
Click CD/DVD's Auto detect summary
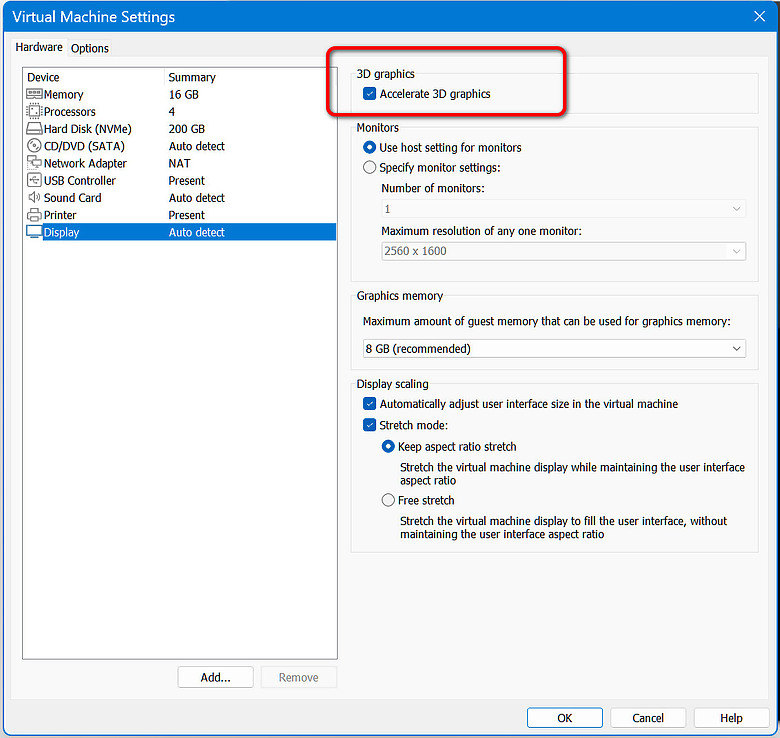pos(196,146)
